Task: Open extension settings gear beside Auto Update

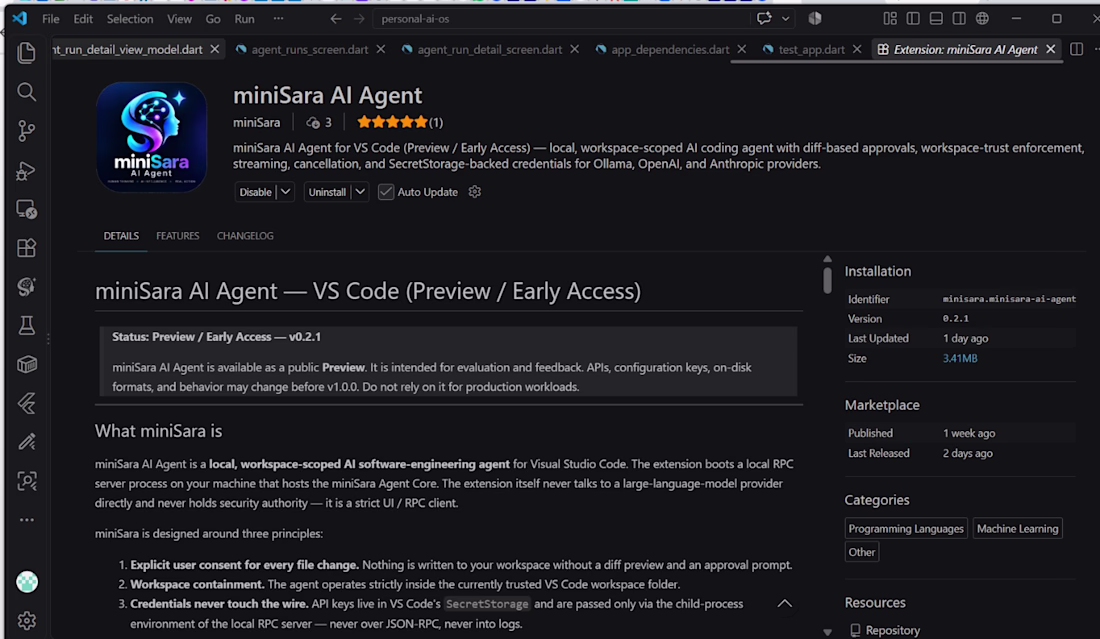Action: click(x=475, y=191)
